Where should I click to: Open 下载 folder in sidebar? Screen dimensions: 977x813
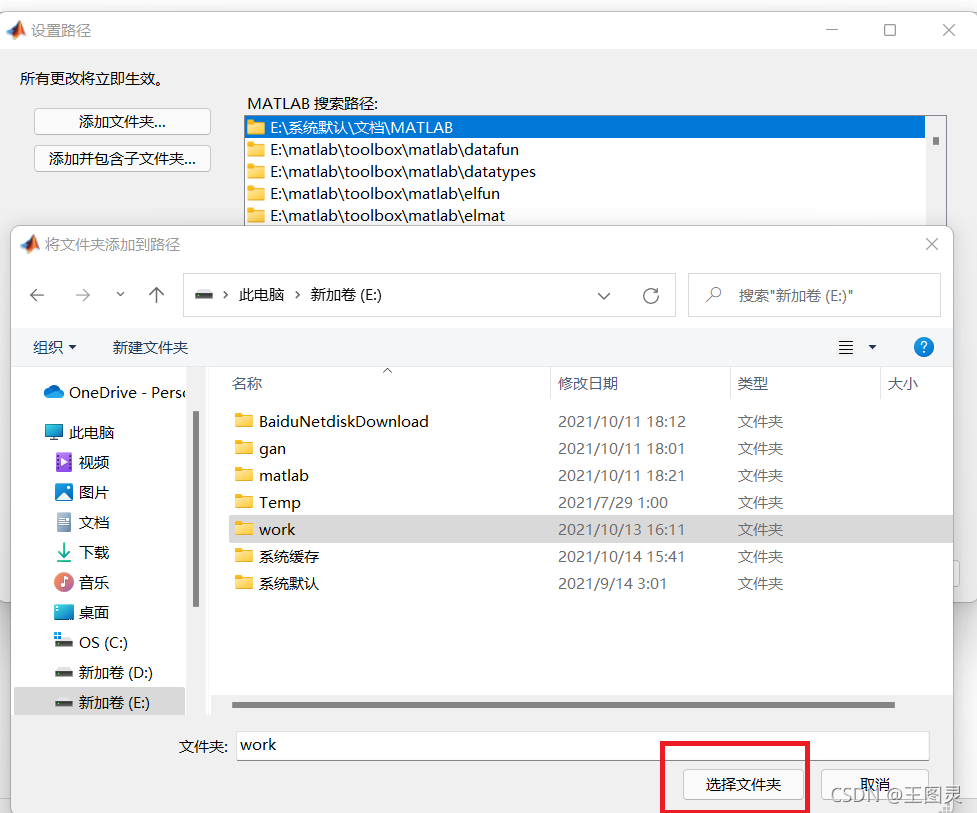click(82, 552)
